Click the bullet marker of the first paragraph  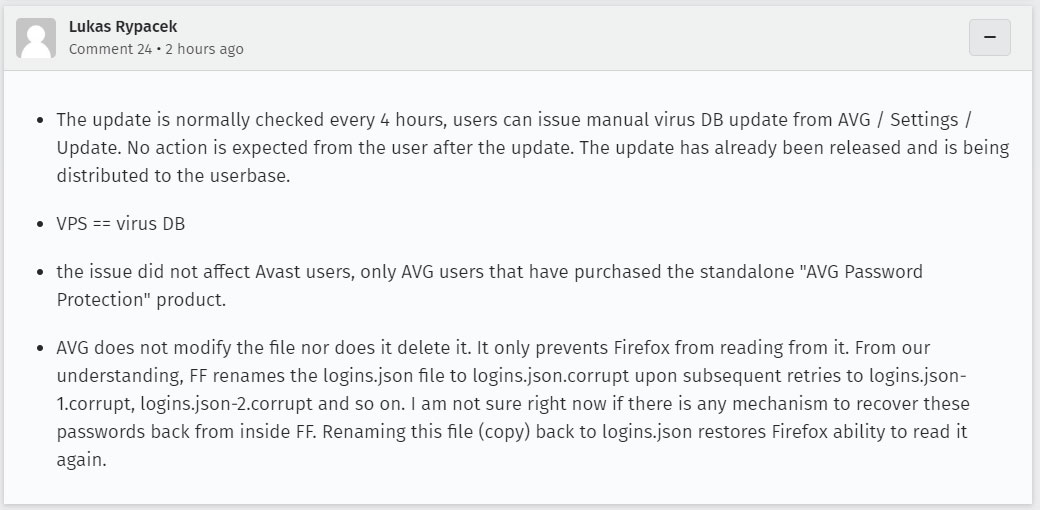coord(40,120)
